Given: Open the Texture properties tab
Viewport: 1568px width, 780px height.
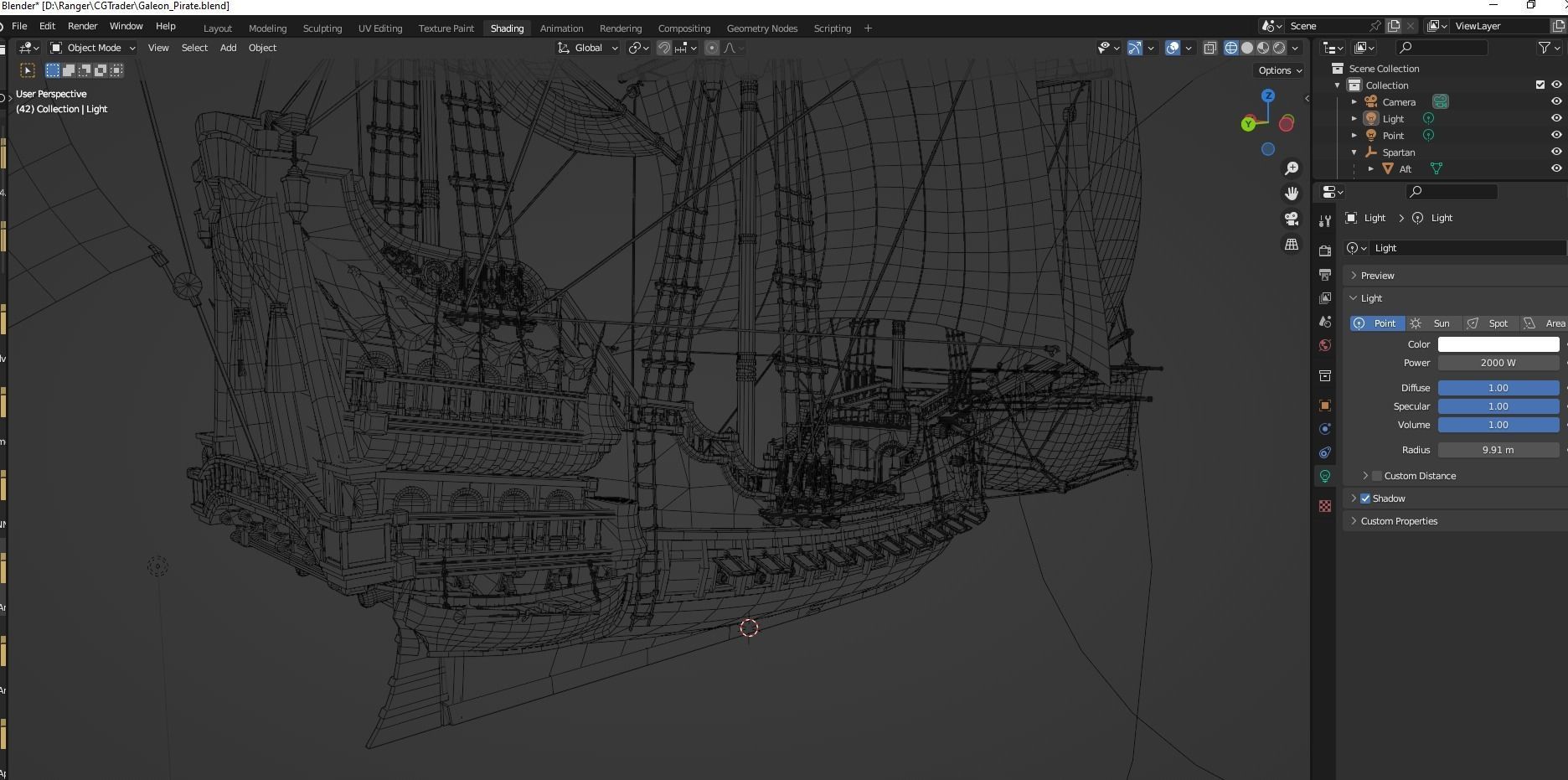Looking at the screenshot, I should [1324, 506].
